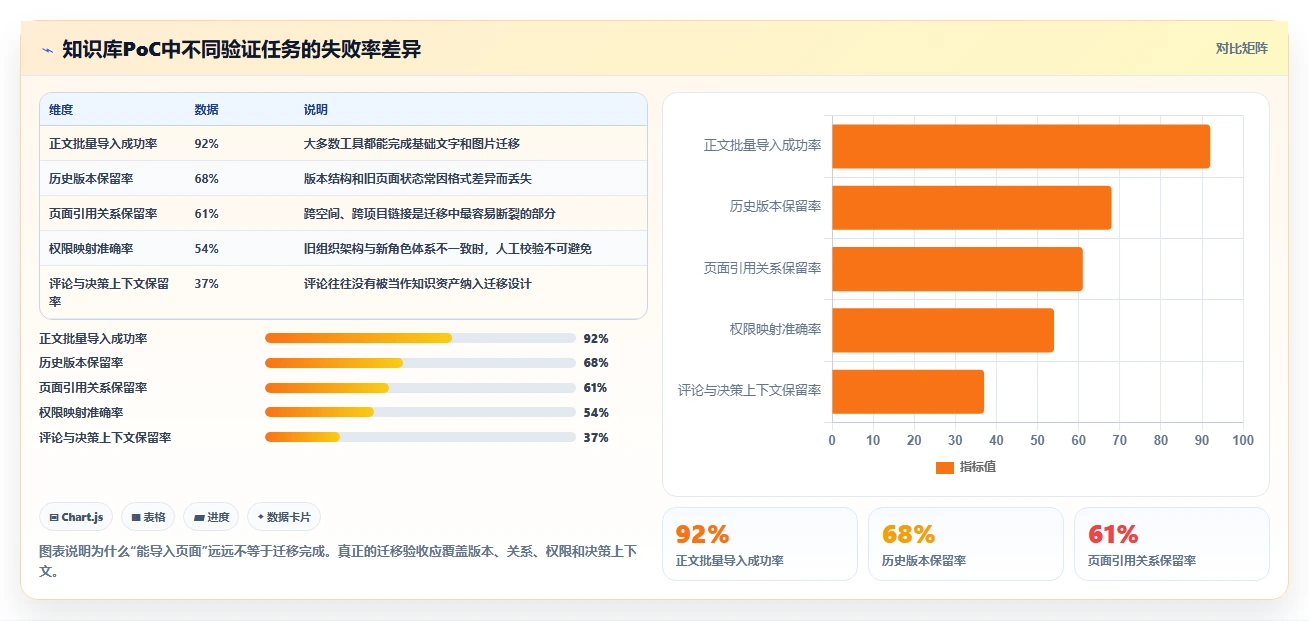Click the chart bar for 历史版本保留率
Screen dimensions: 1309x621
click(x=971, y=207)
